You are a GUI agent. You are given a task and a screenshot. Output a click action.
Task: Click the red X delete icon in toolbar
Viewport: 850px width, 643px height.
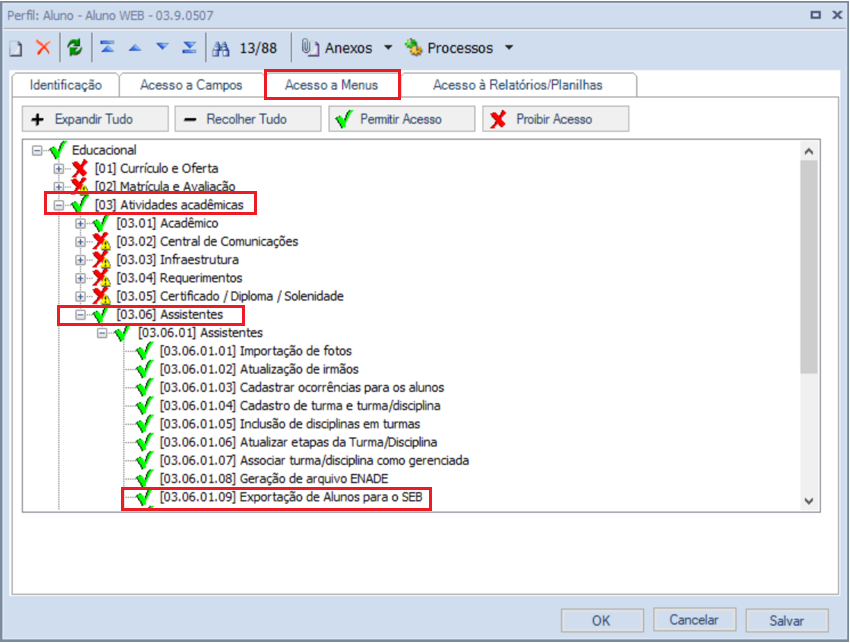(x=43, y=48)
